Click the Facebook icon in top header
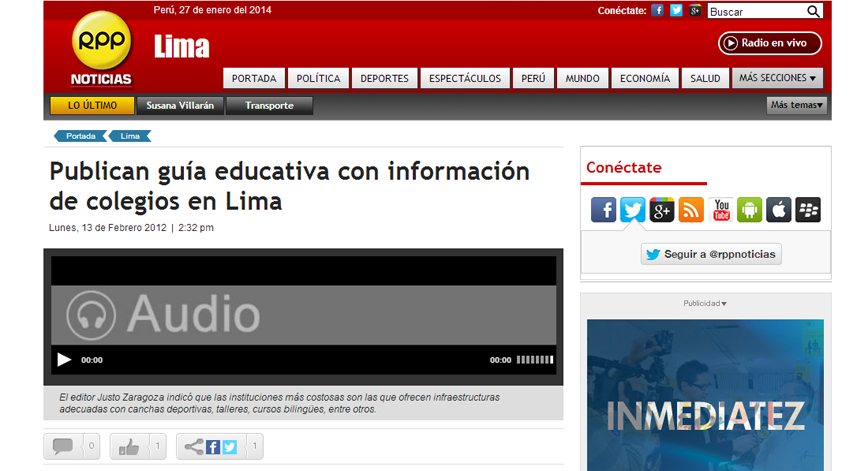Viewport: 850px width, 471px height. pyautogui.click(x=657, y=10)
